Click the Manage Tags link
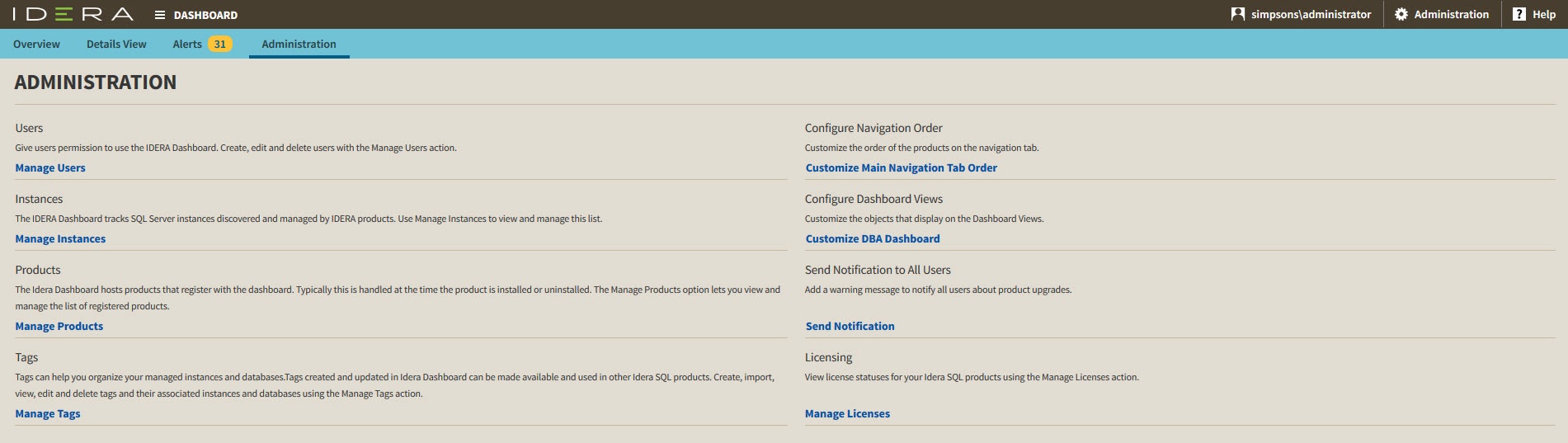This screenshot has height=443, width=1568. point(48,413)
